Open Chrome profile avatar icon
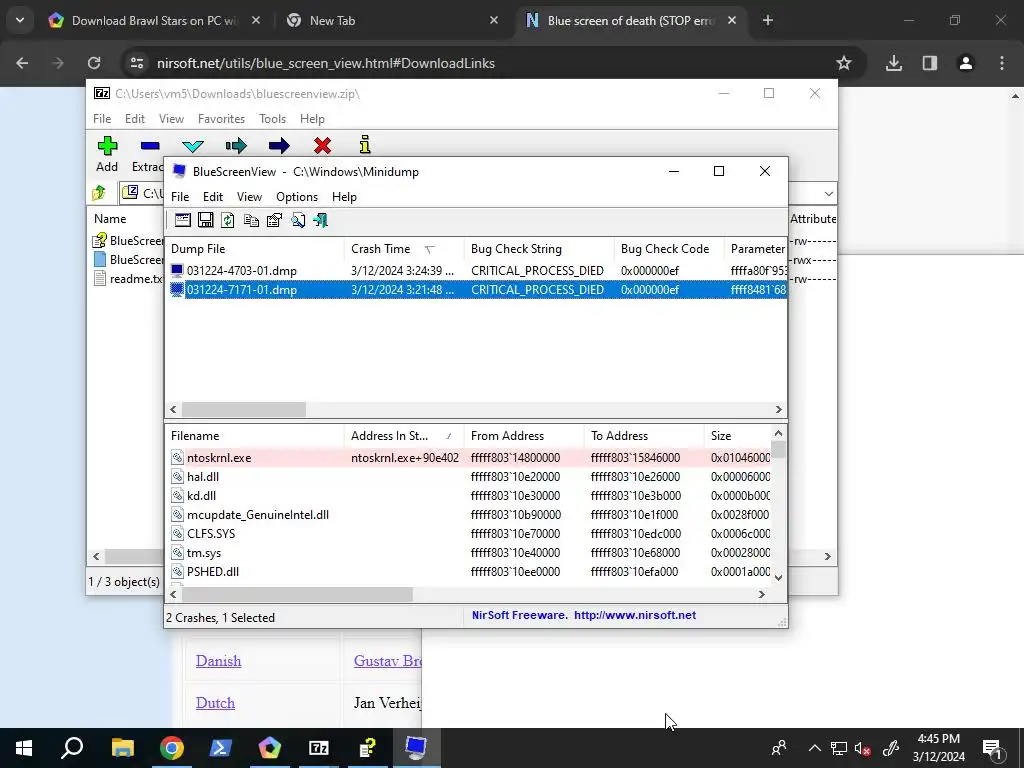The image size is (1024, 768). [x=966, y=63]
